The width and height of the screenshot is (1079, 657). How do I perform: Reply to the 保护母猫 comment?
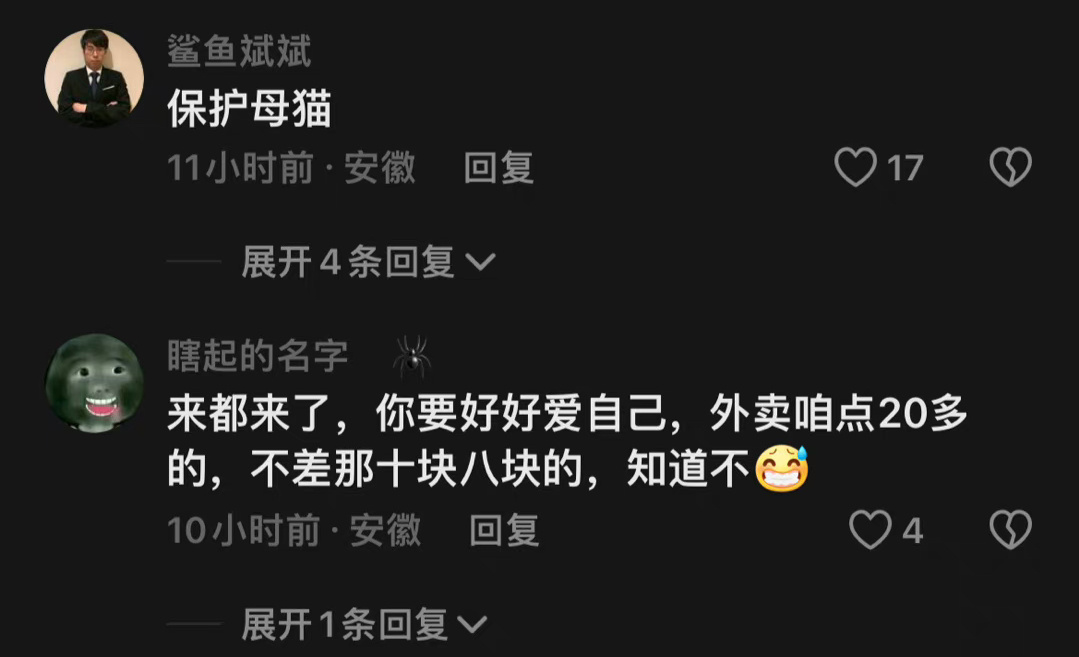point(499,168)
